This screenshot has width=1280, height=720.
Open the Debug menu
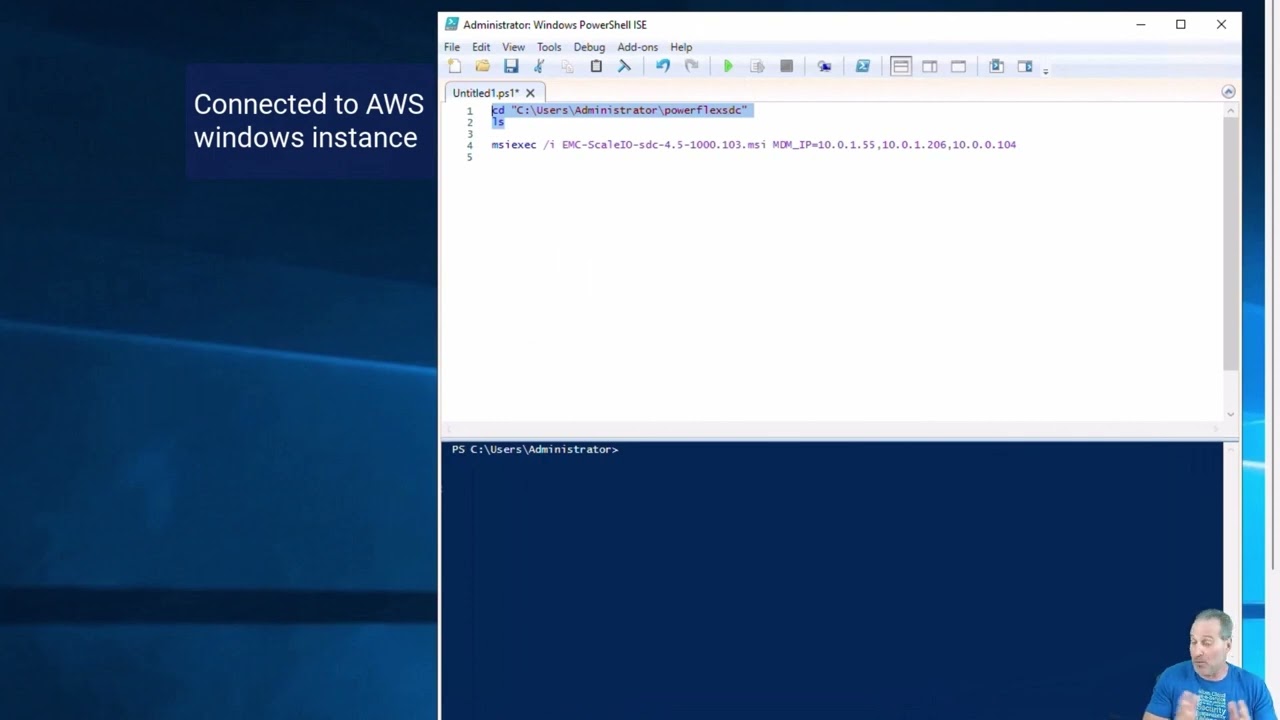click(589, 47)
